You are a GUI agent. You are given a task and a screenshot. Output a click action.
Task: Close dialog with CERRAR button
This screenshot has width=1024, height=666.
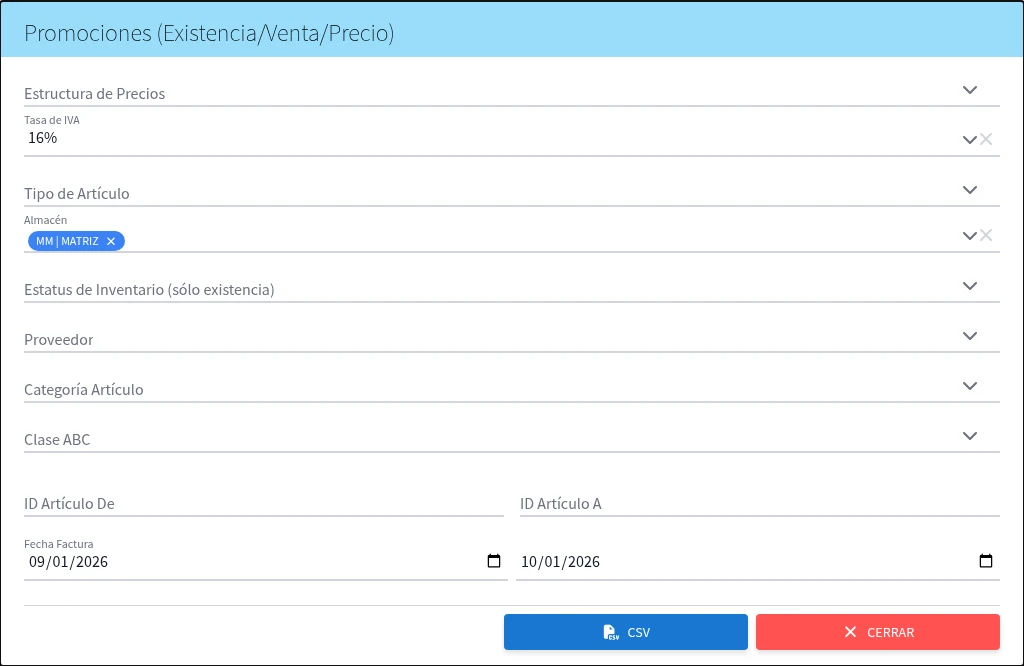pyautogui.click(x=878, y=632)
